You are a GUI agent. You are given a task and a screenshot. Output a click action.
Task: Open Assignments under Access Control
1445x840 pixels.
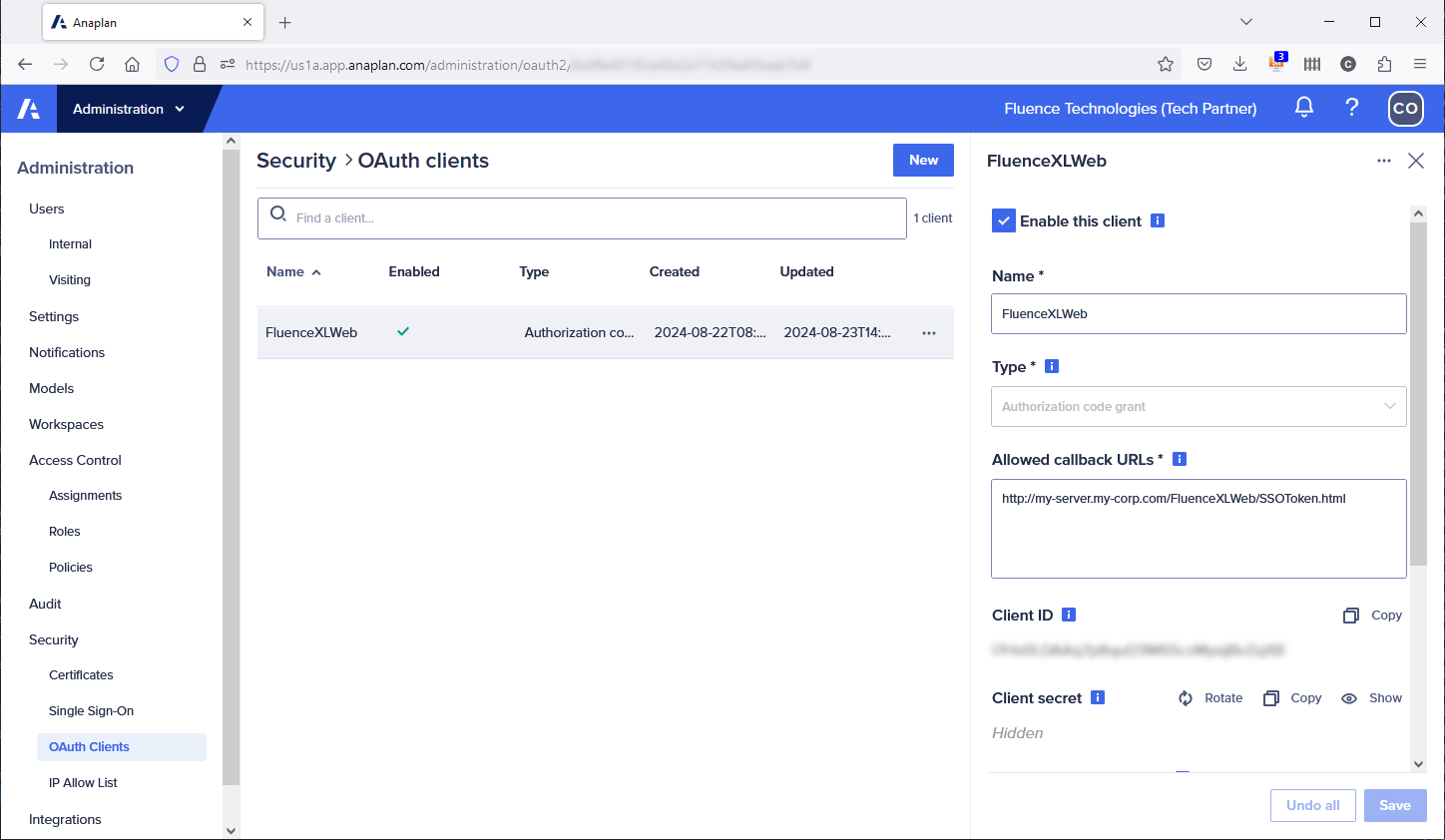coord(86,496)
